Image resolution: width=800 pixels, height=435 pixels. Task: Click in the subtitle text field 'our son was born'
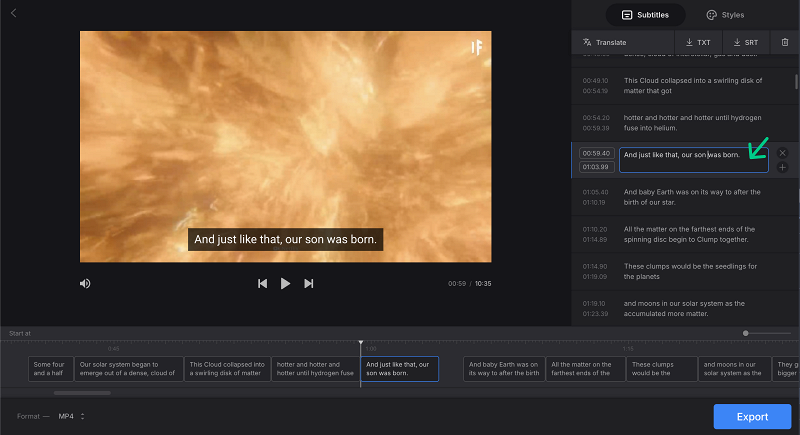coord(693,160)
